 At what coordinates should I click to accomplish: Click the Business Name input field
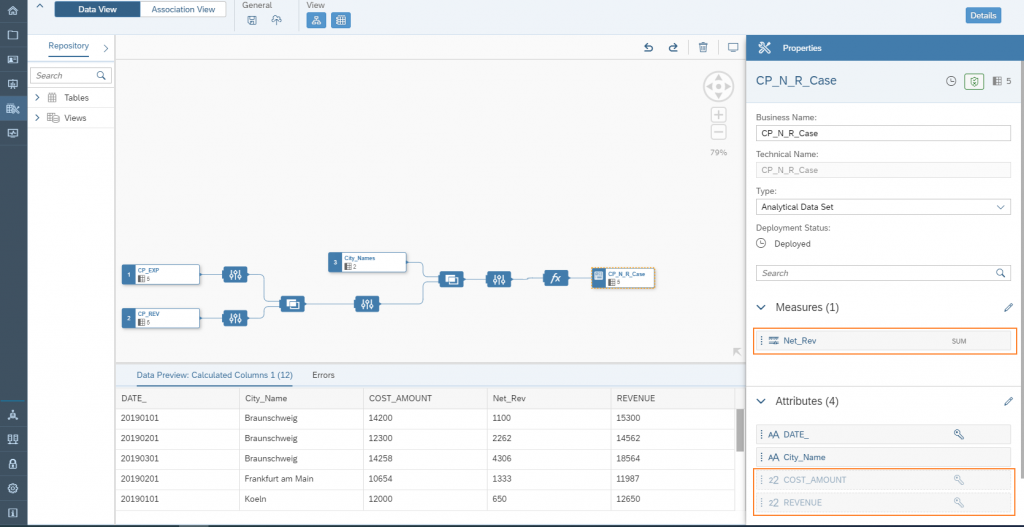[x=883, y=133]
